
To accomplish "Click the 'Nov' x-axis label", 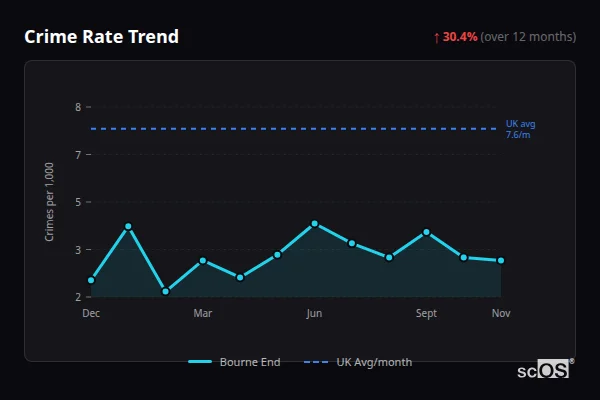I will [x=501, y=313].
